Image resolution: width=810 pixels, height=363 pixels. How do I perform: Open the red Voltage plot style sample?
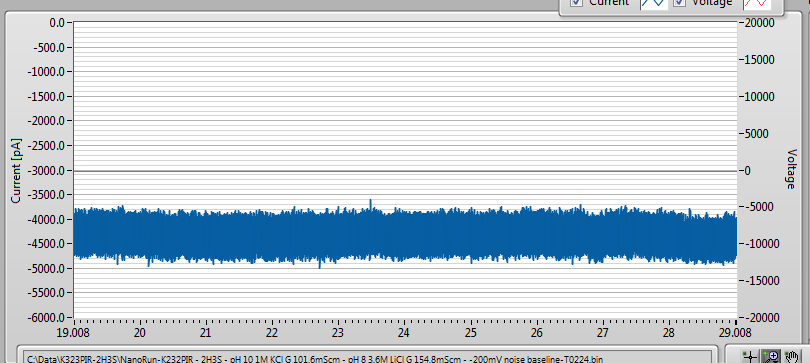tap(756, 4)
